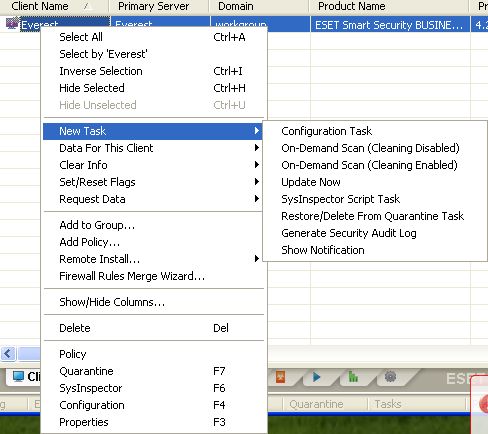This screenshot has height=434, width=488.
Task: Open the orange quarantine biohazard tab icon
Action: pyautogui.click(x=281, y=377)
